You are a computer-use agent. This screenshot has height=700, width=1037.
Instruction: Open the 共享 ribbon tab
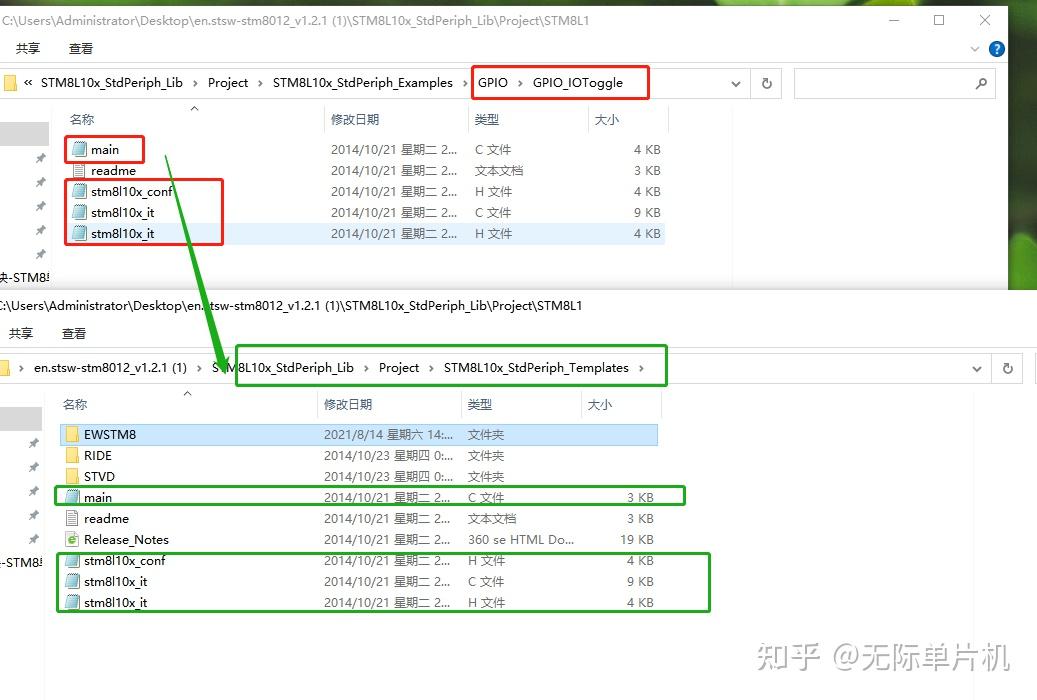(29, 48)
